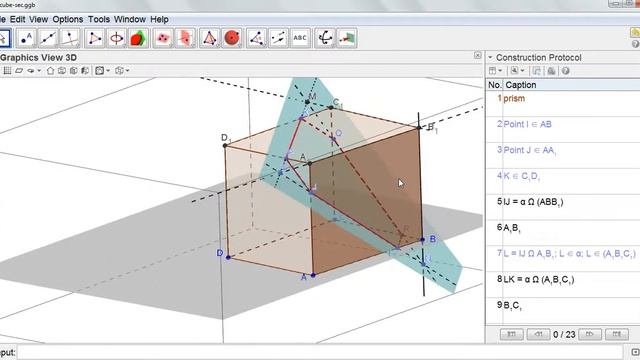
Task: Click the '0 / 23' step counter
Action: tap(564, 334)
